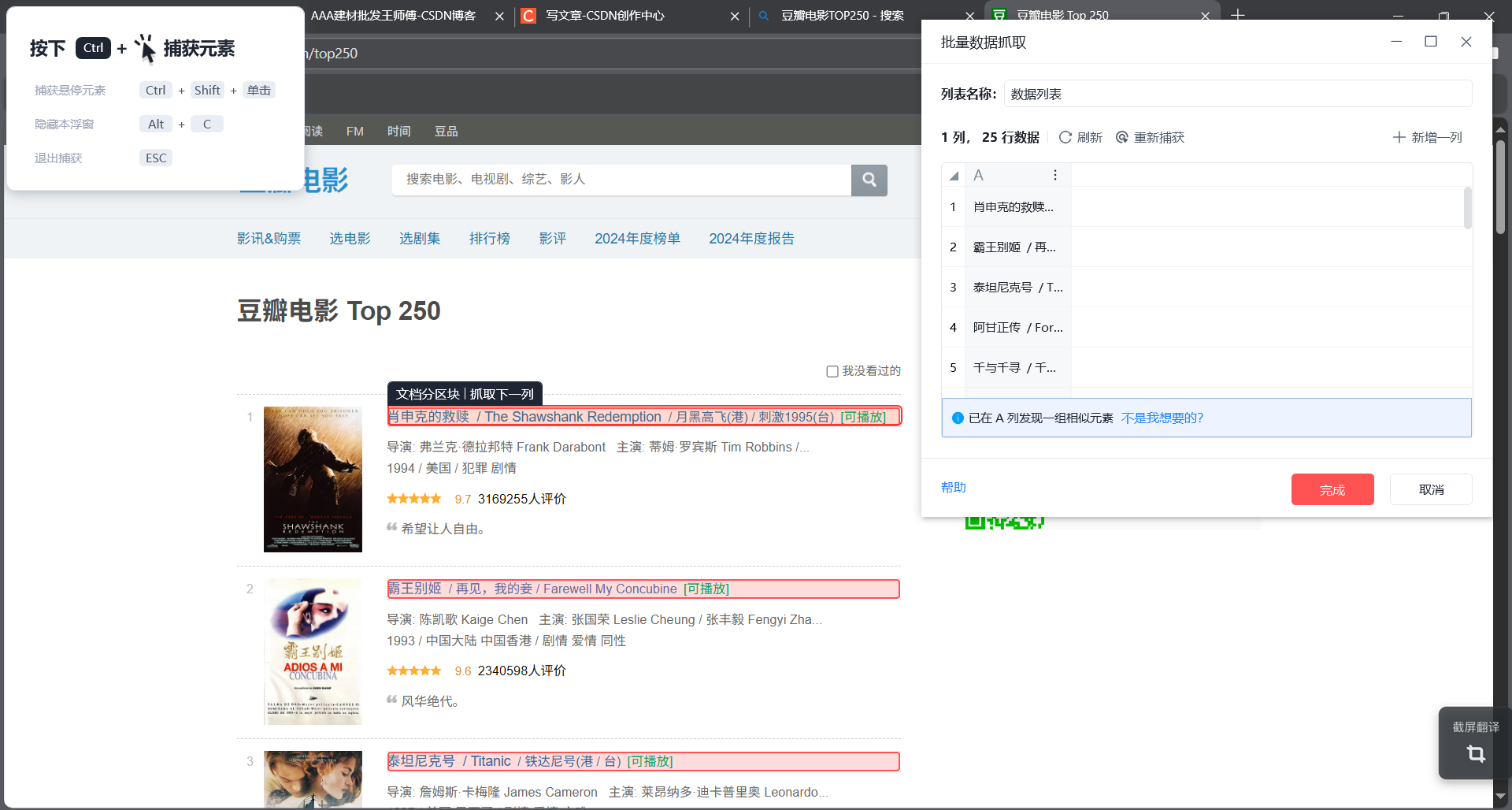Screen dimensions: 1512x810
Task: Open 影评 nav item
Action: [x=553, y=239]
